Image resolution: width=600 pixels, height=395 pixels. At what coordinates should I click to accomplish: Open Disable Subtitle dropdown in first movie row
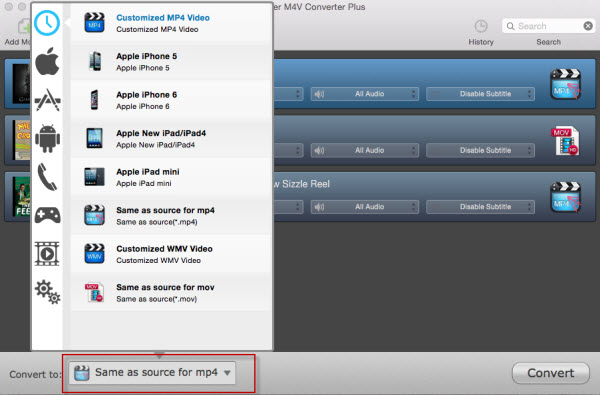[x=481, y=94]
